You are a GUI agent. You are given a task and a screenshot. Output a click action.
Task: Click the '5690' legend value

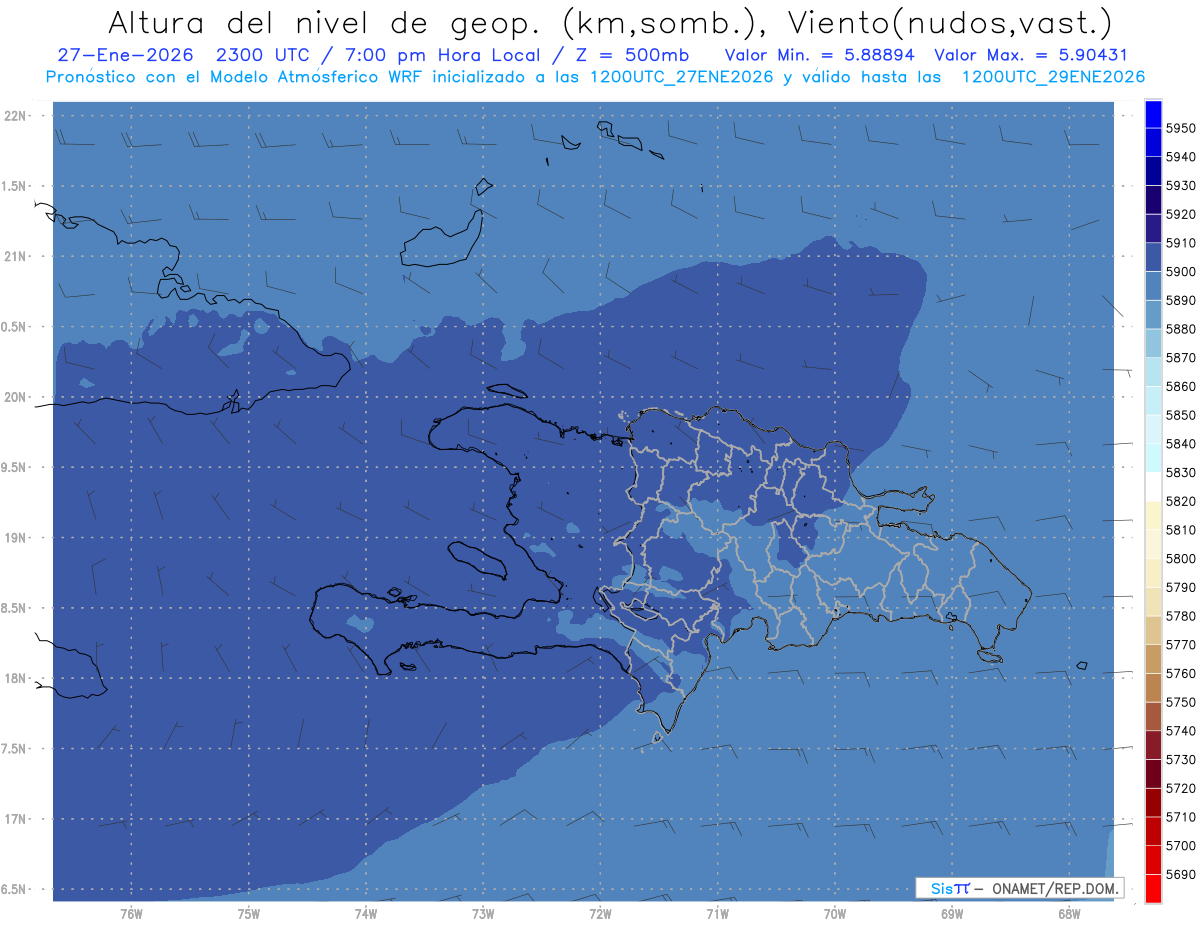coord(1181,874)
